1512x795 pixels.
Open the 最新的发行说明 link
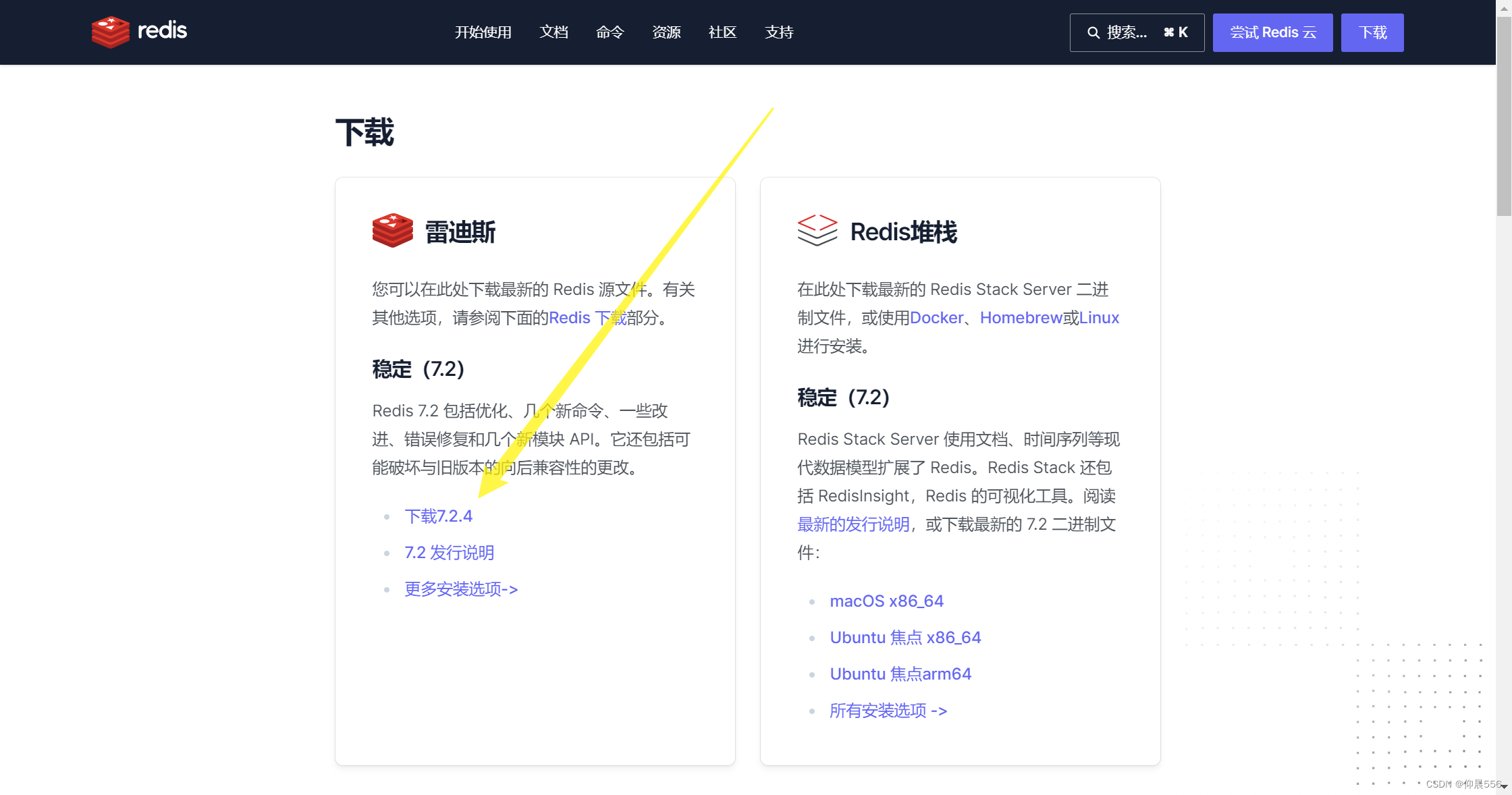click(853, 524)
